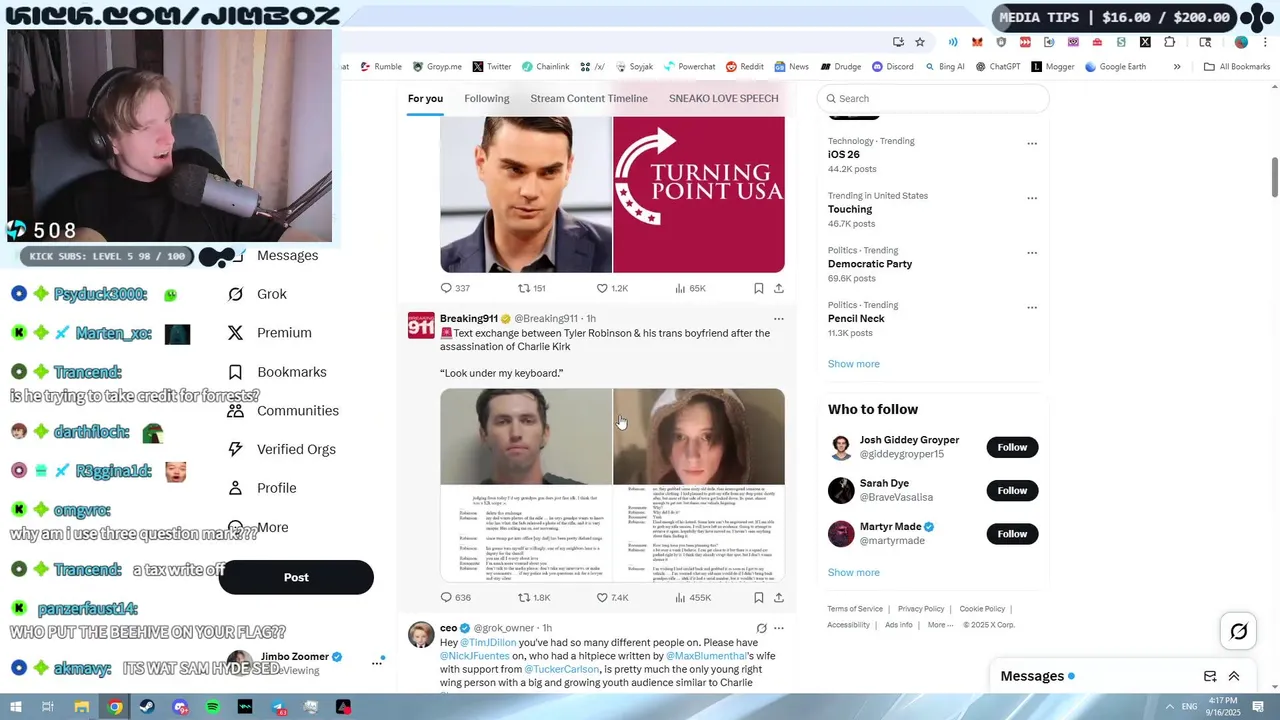Follow Martyr Made
The image size is (1280, 720).
[x=1012, y=534]
